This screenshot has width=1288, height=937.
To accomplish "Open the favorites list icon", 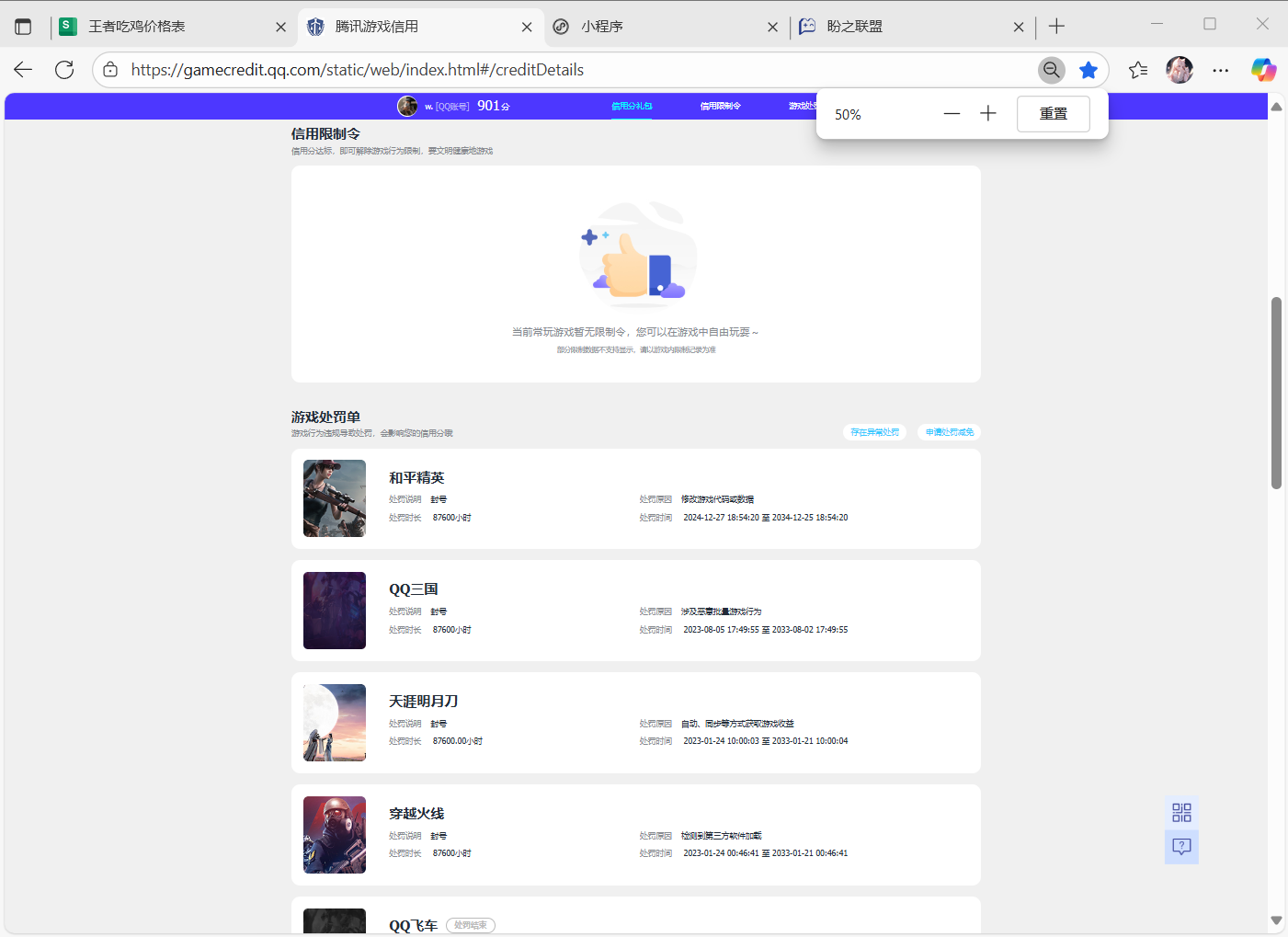I will (x=1138, y=70).
